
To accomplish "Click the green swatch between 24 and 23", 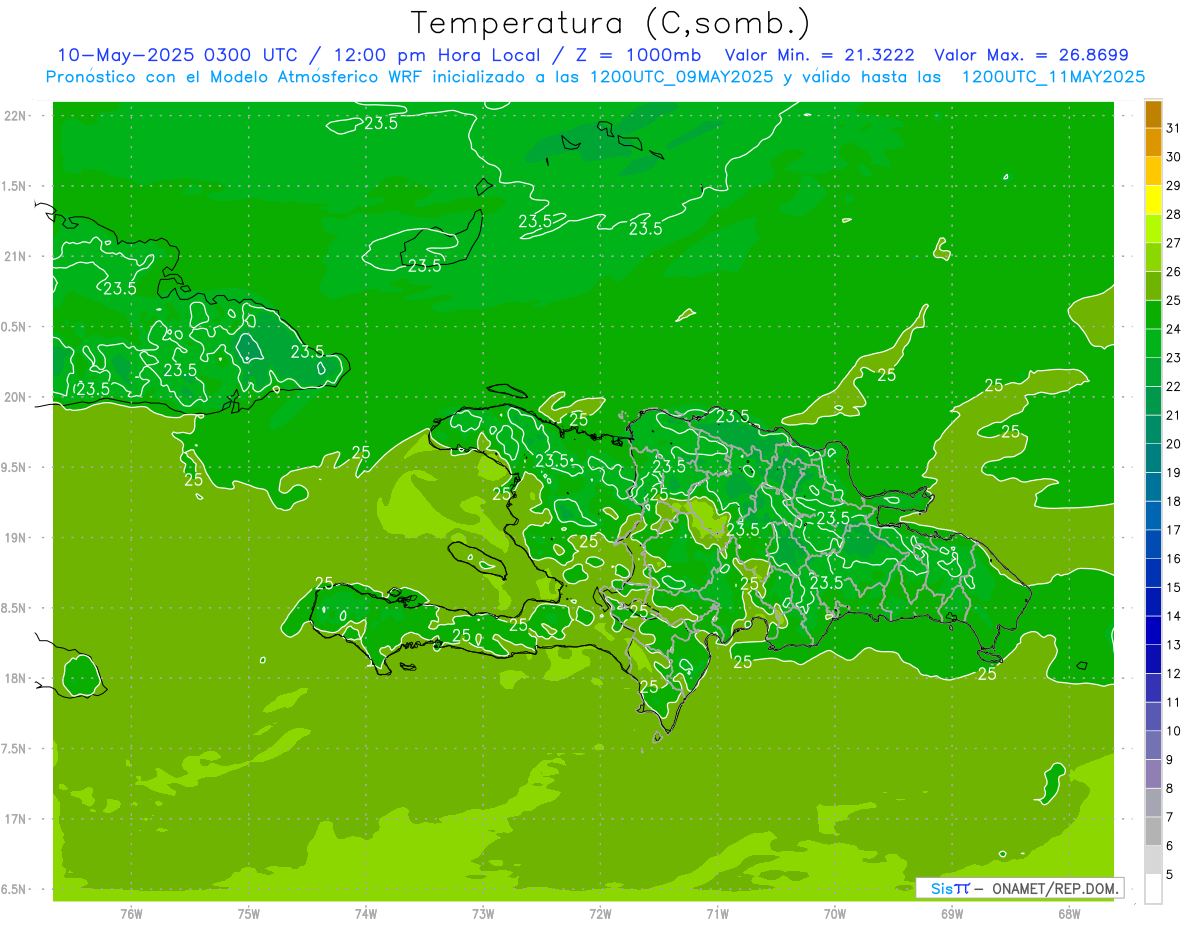I will [x=1153, y=343].
